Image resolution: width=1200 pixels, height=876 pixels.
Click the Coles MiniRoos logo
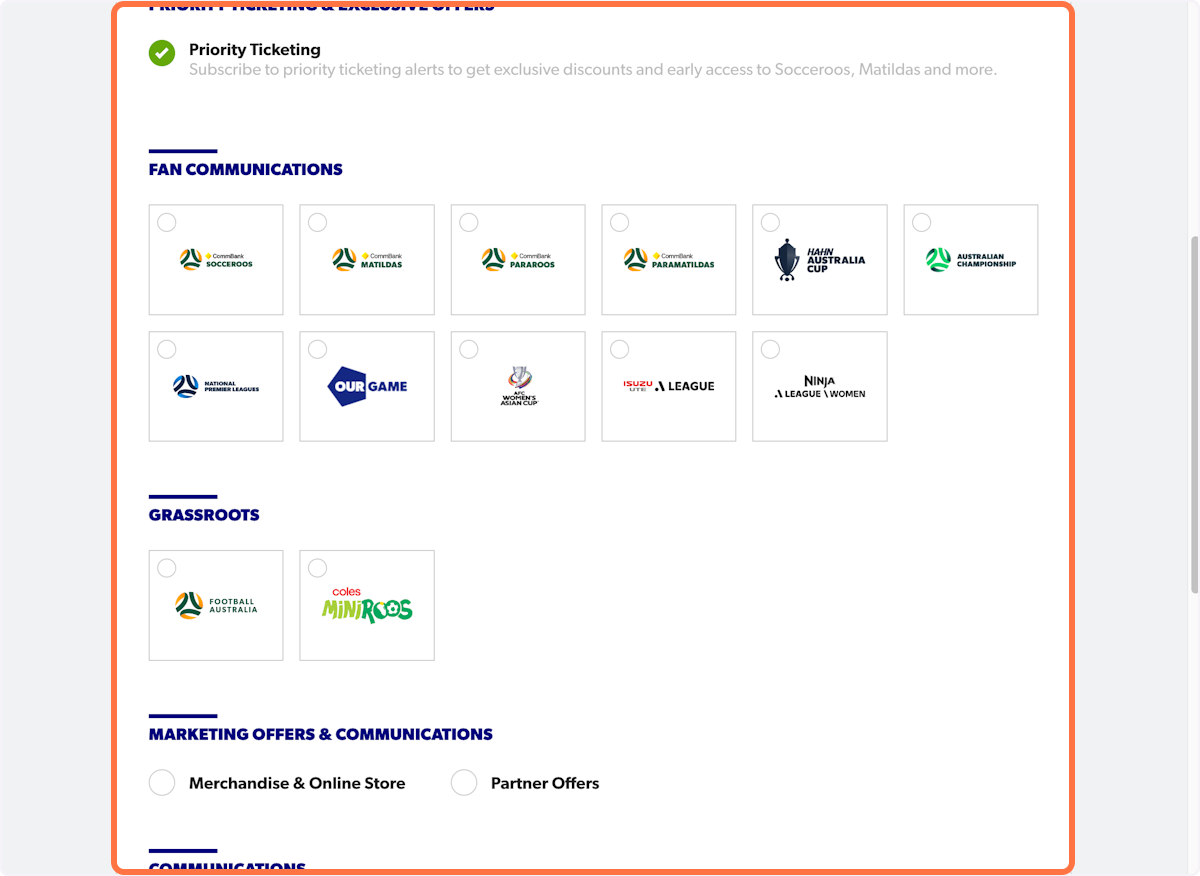[367, 605]
